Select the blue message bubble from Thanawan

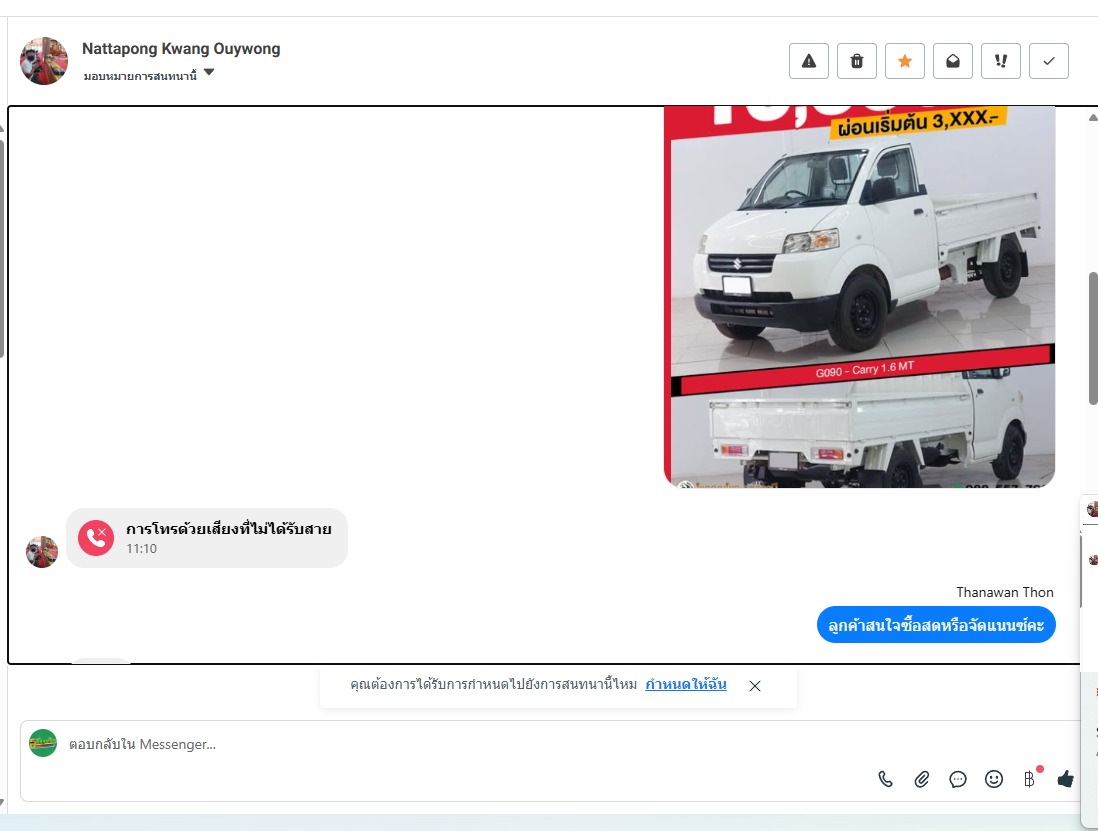click(936, 624)
